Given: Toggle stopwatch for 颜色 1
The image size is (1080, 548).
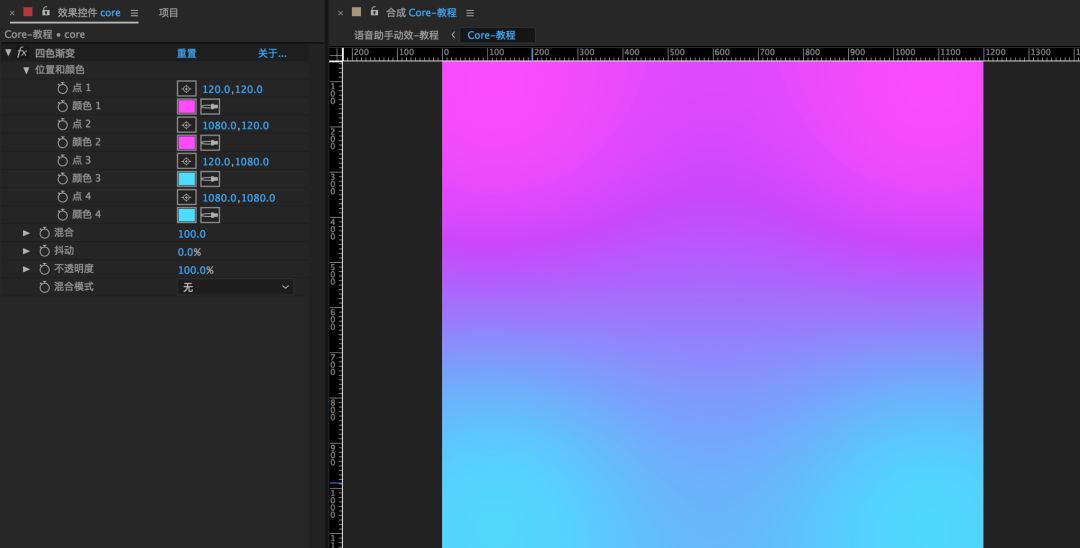Looking at the screenshot, I should coord(63,106).
